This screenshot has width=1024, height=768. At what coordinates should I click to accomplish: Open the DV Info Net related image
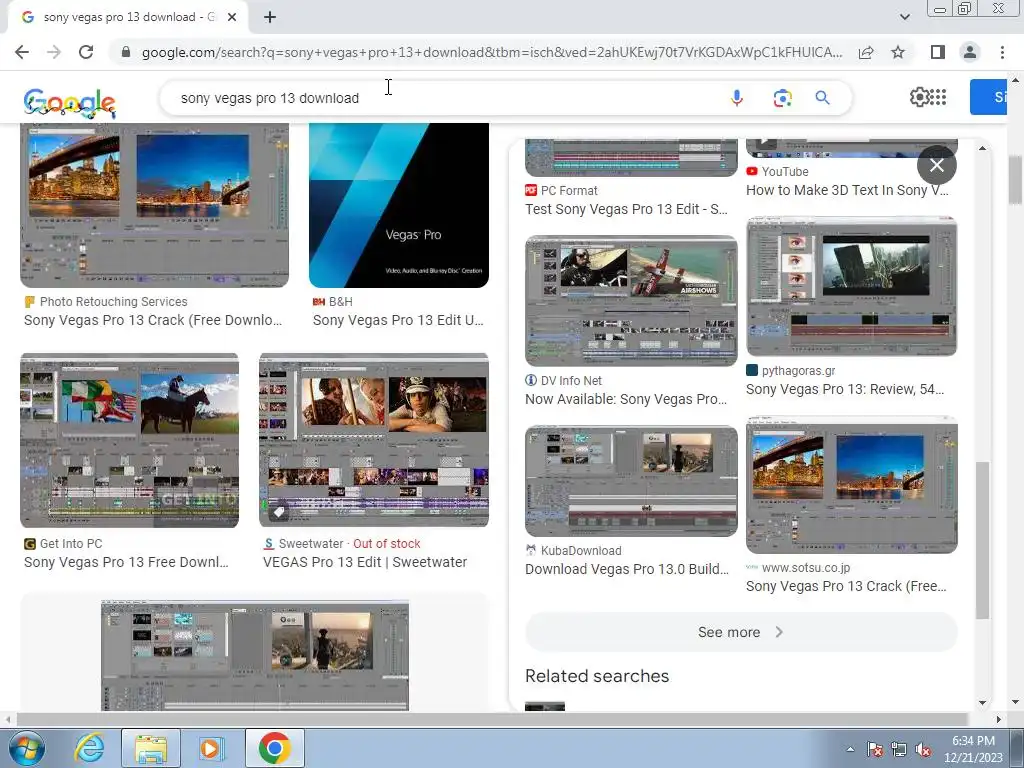631,300
